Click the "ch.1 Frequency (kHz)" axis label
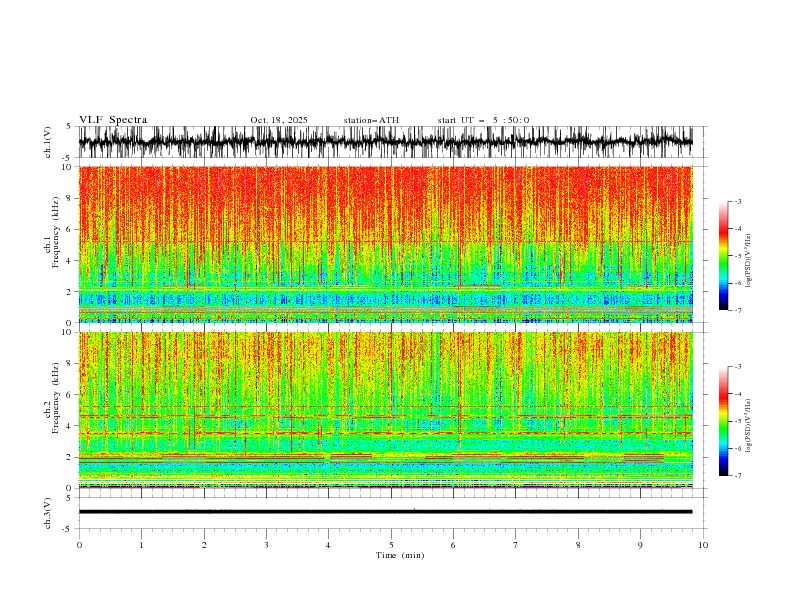 52,244
